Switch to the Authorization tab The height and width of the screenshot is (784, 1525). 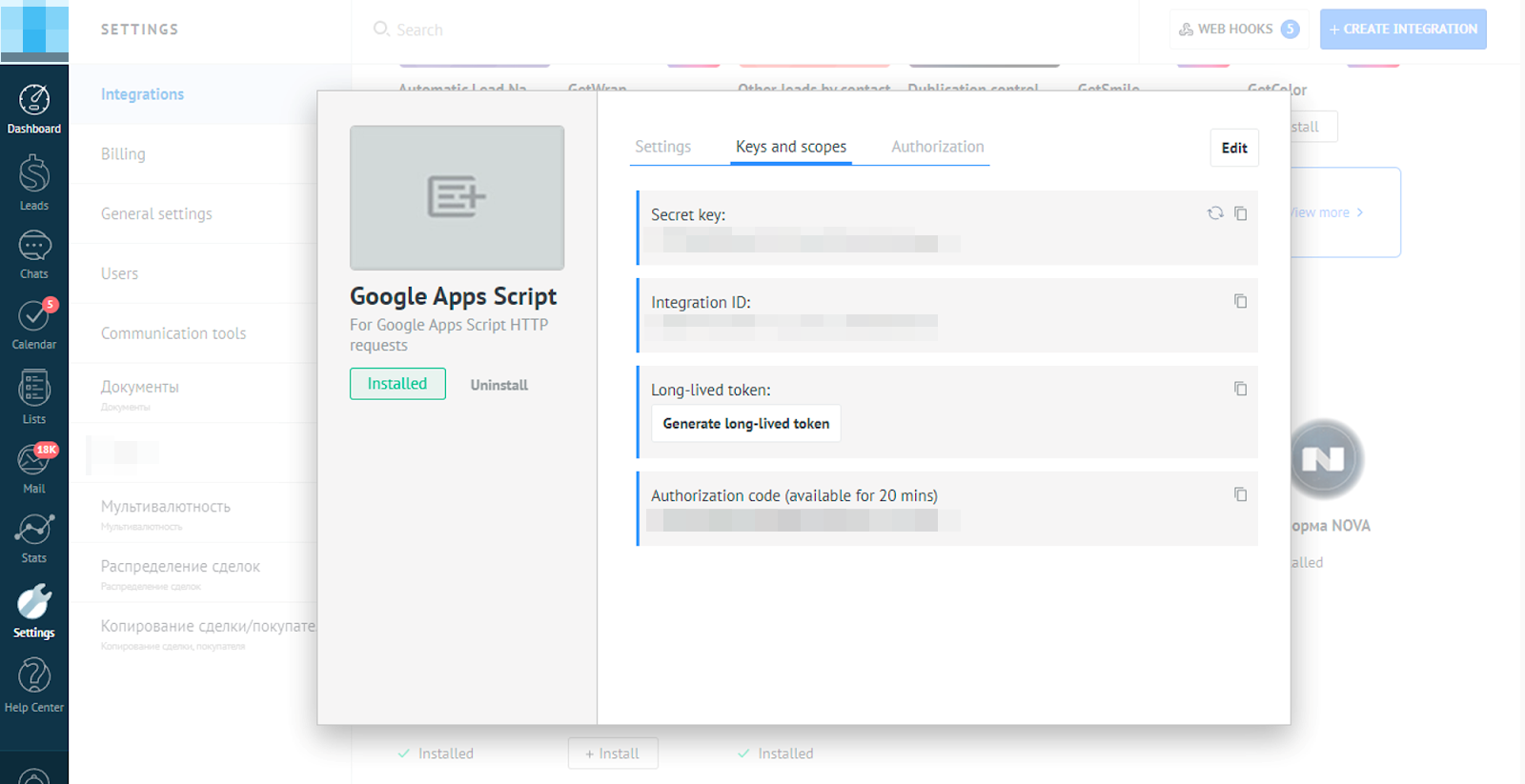(x=938, y=147)
